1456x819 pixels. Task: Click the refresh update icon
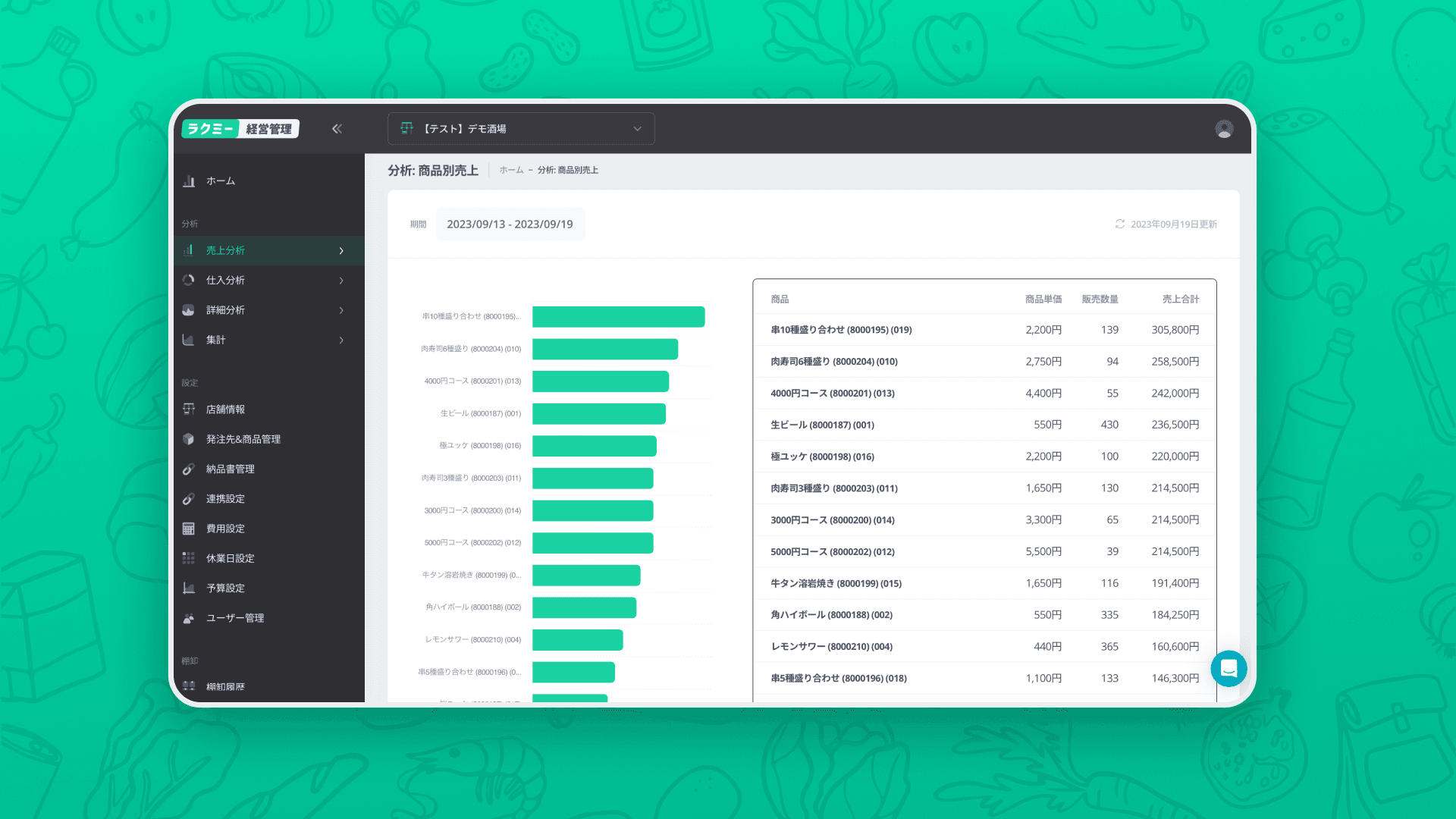click(x=1119, y=224)
